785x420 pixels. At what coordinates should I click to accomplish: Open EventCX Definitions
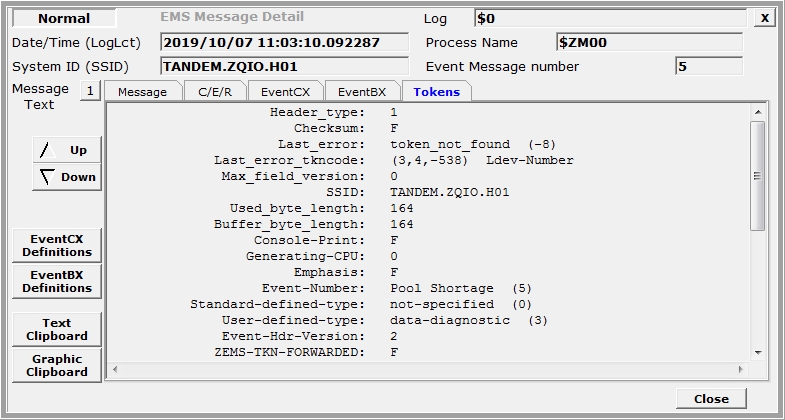[x=57, y=246]
